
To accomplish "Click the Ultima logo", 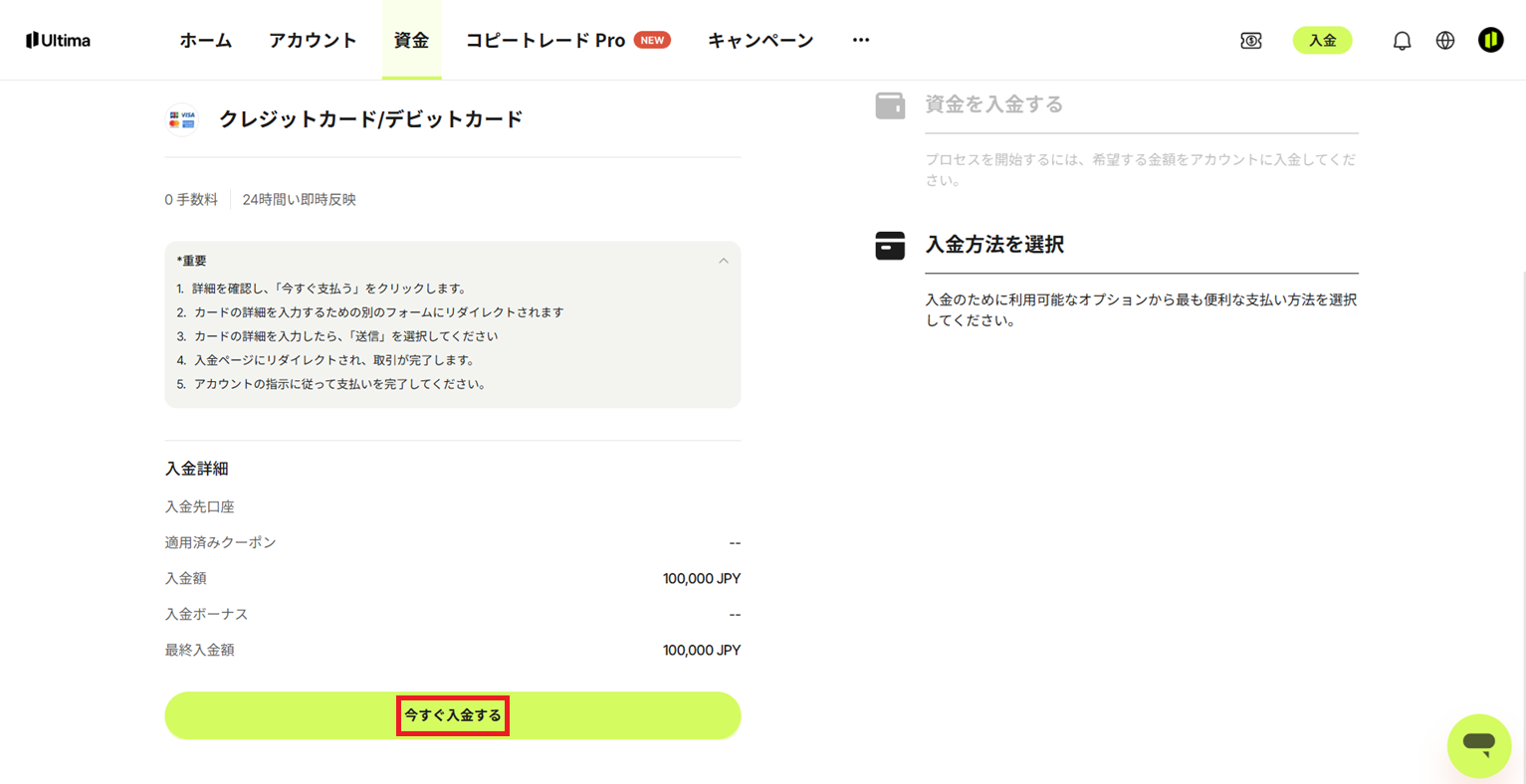I will 58,40.
